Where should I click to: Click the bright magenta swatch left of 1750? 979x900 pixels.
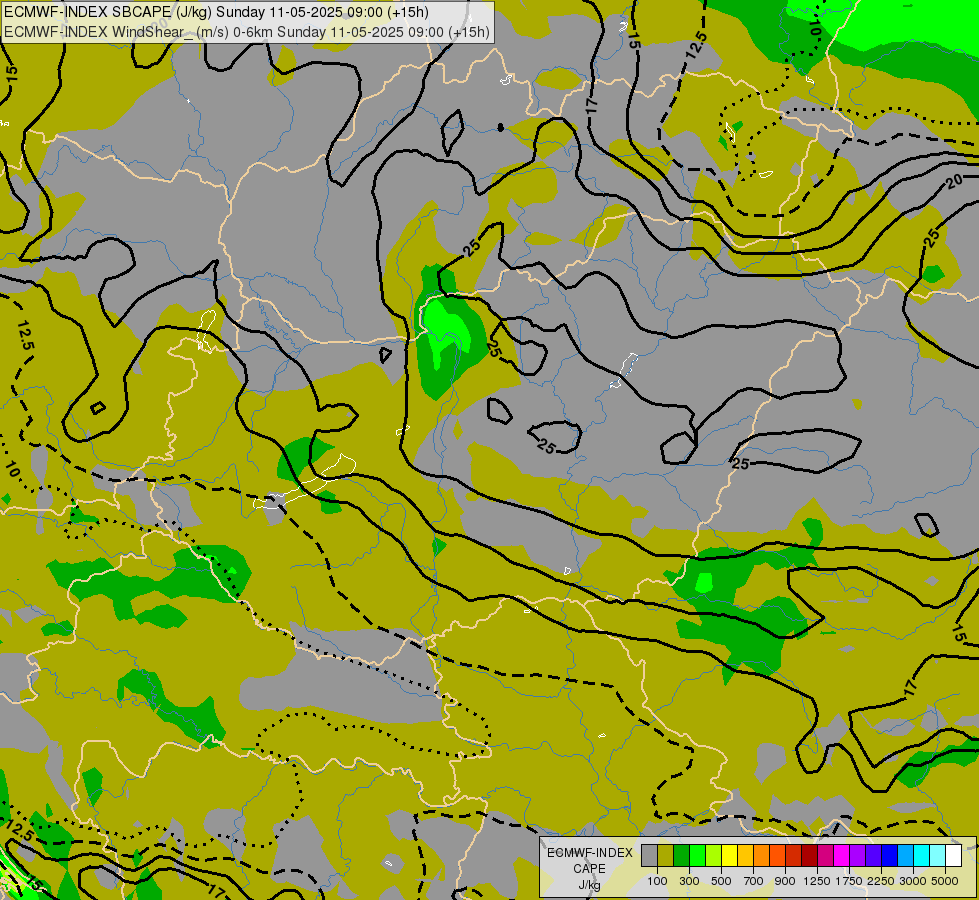841,856
